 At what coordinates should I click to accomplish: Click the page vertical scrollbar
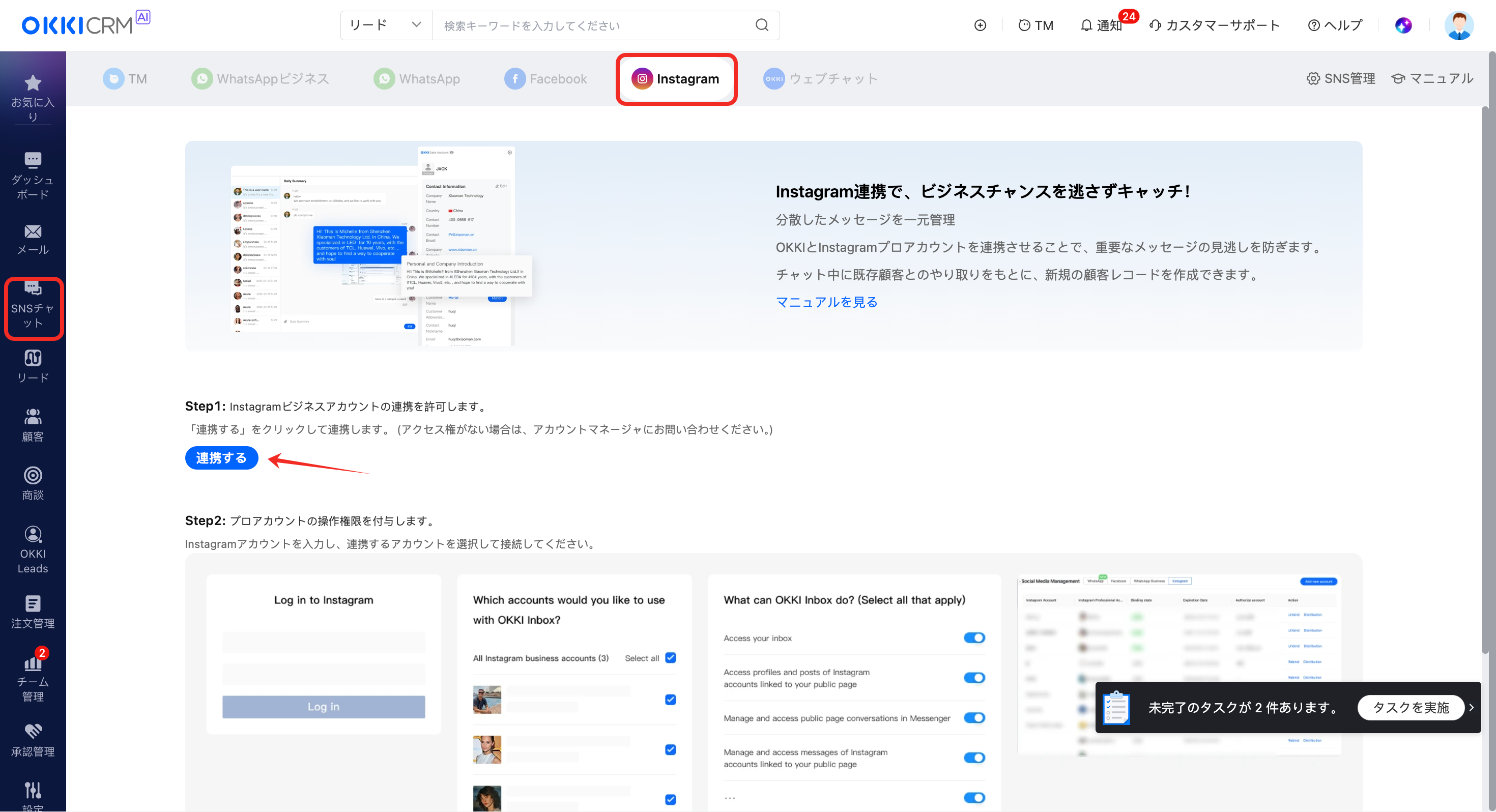pos(1485,381)
